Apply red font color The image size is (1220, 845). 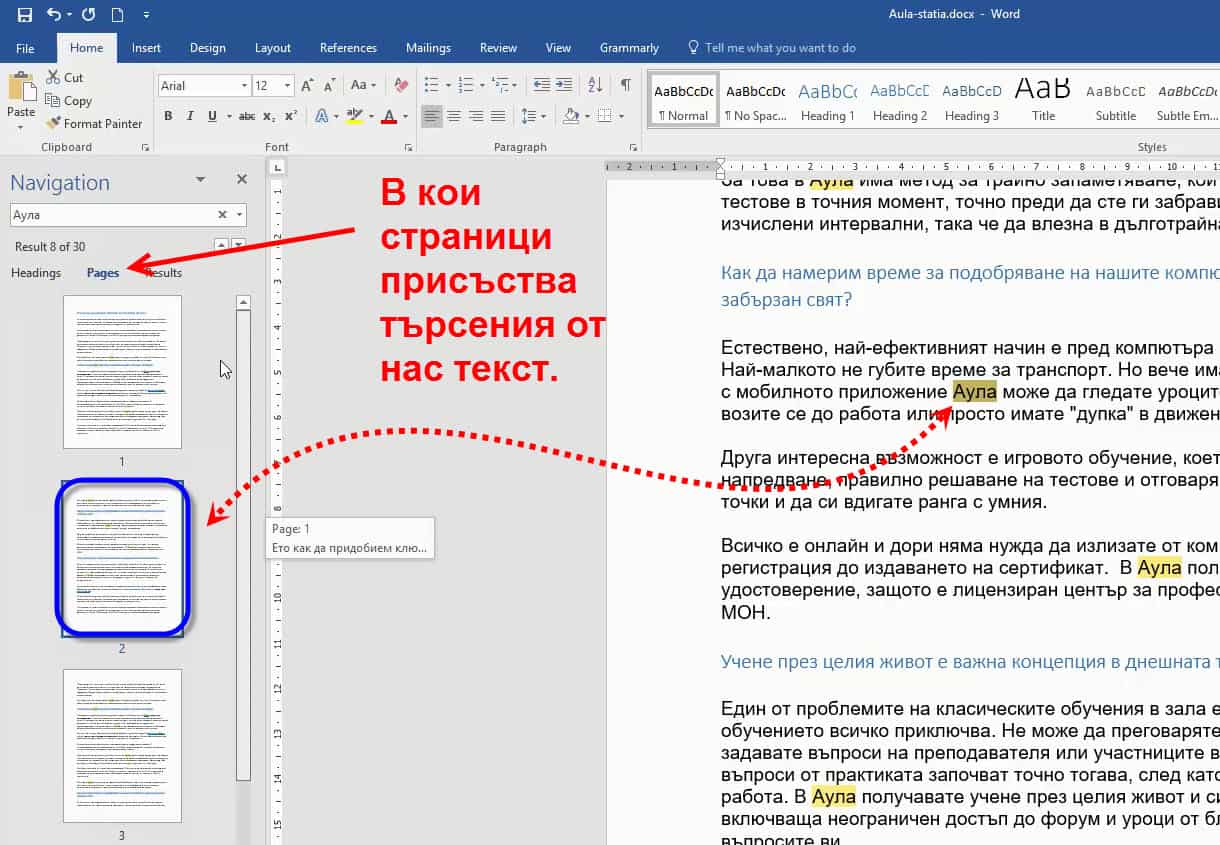pyautogui.click(x=389, y=117)
